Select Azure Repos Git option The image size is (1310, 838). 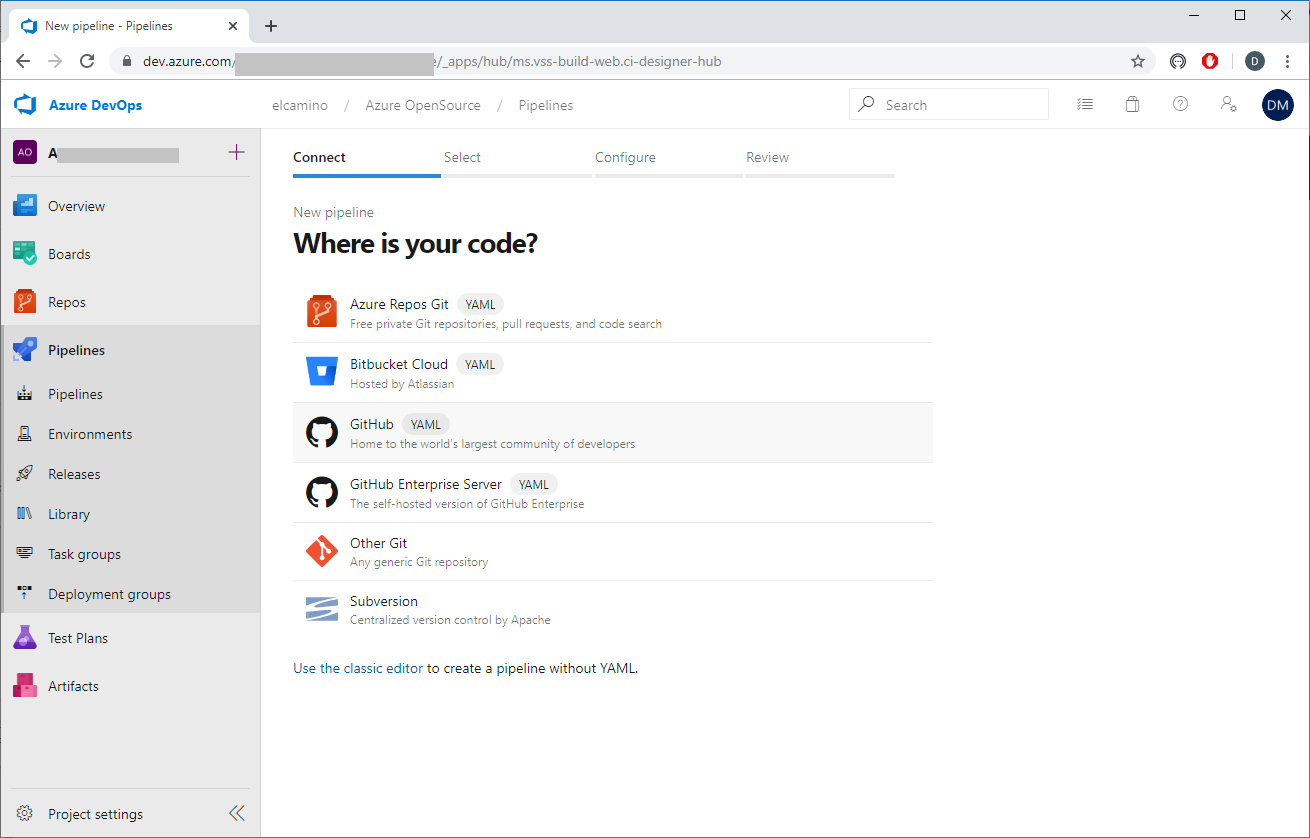tap(399, 304)
